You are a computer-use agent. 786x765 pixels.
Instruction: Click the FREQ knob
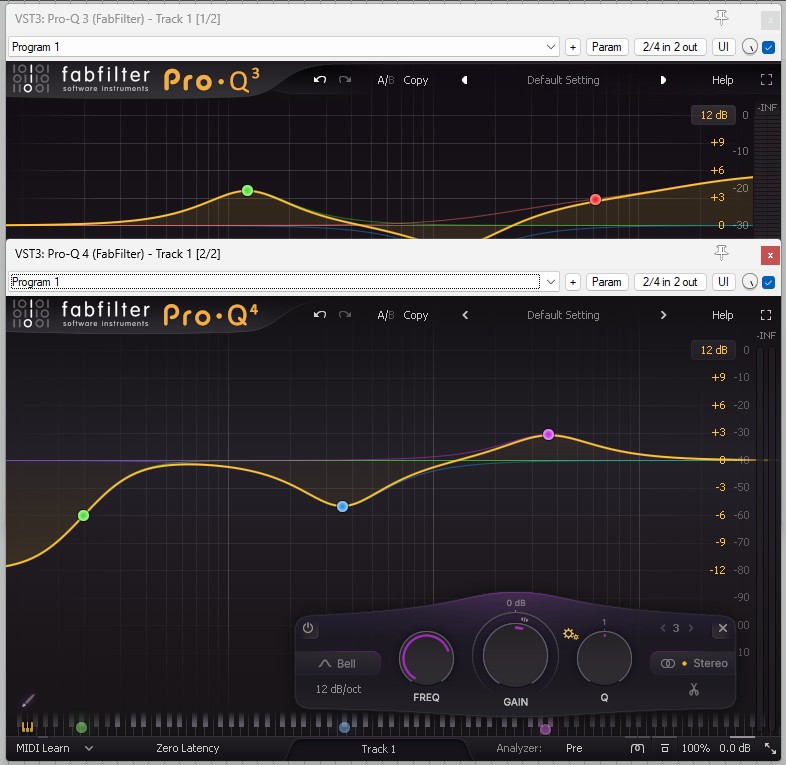coord(426,658)
